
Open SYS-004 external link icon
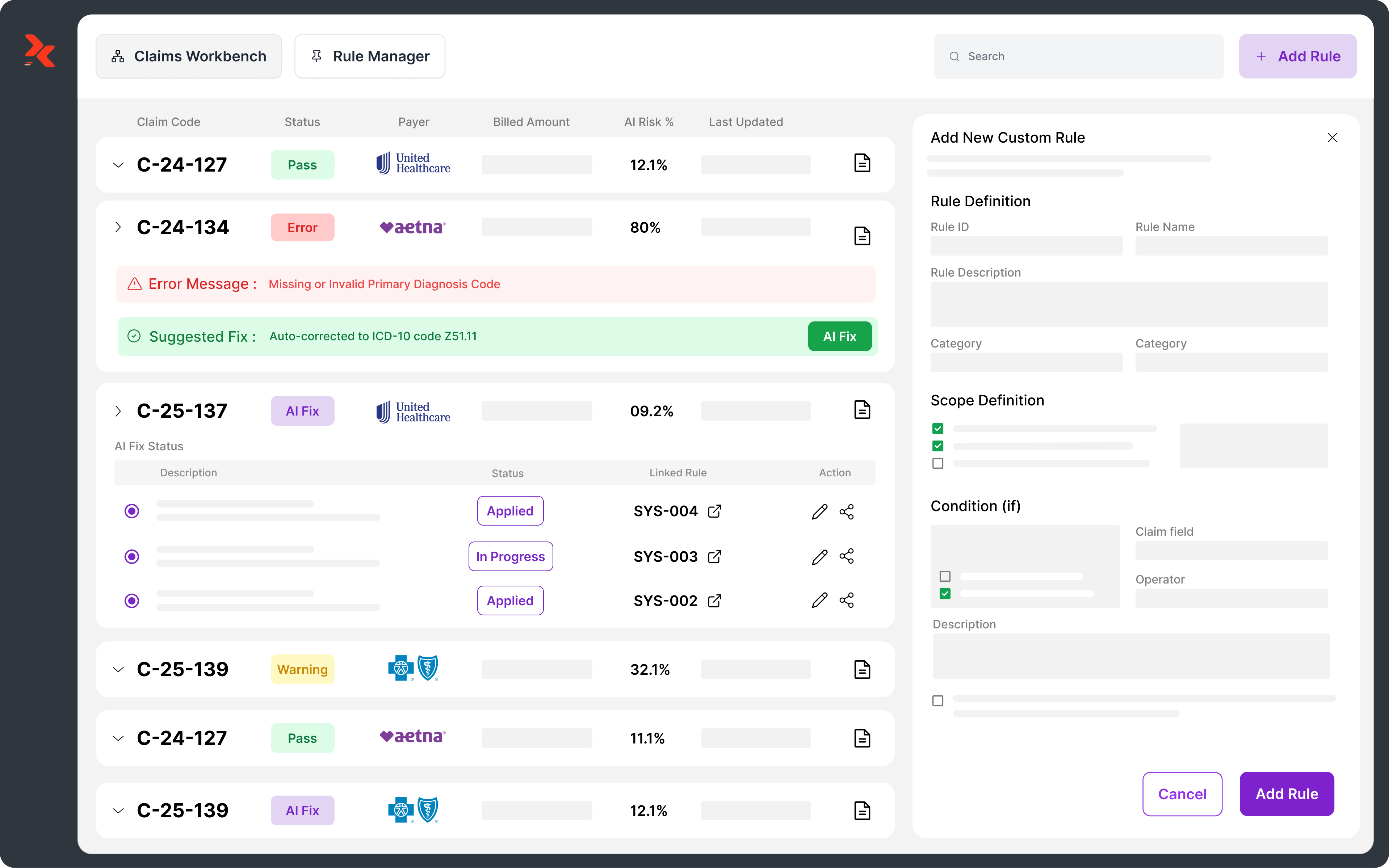tap(714, 511)
